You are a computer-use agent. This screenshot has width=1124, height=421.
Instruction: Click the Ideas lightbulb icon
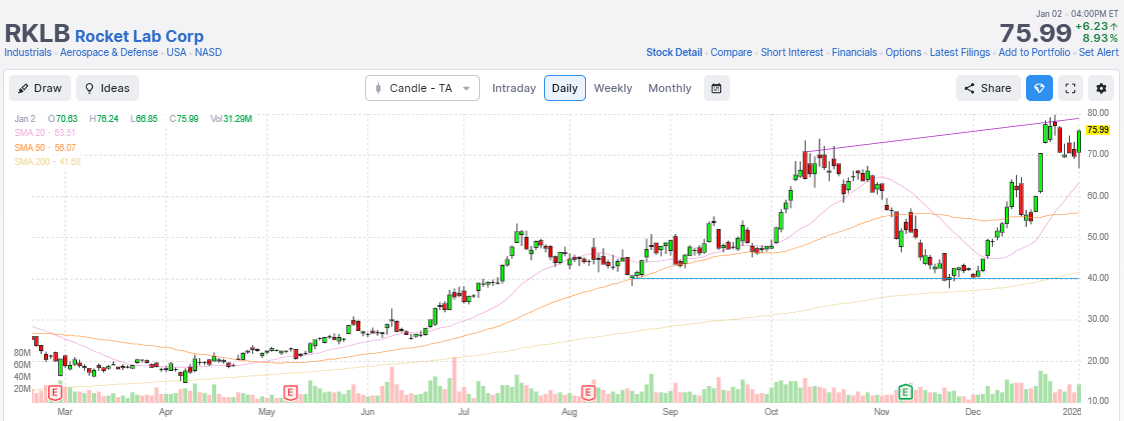point(90,88)
